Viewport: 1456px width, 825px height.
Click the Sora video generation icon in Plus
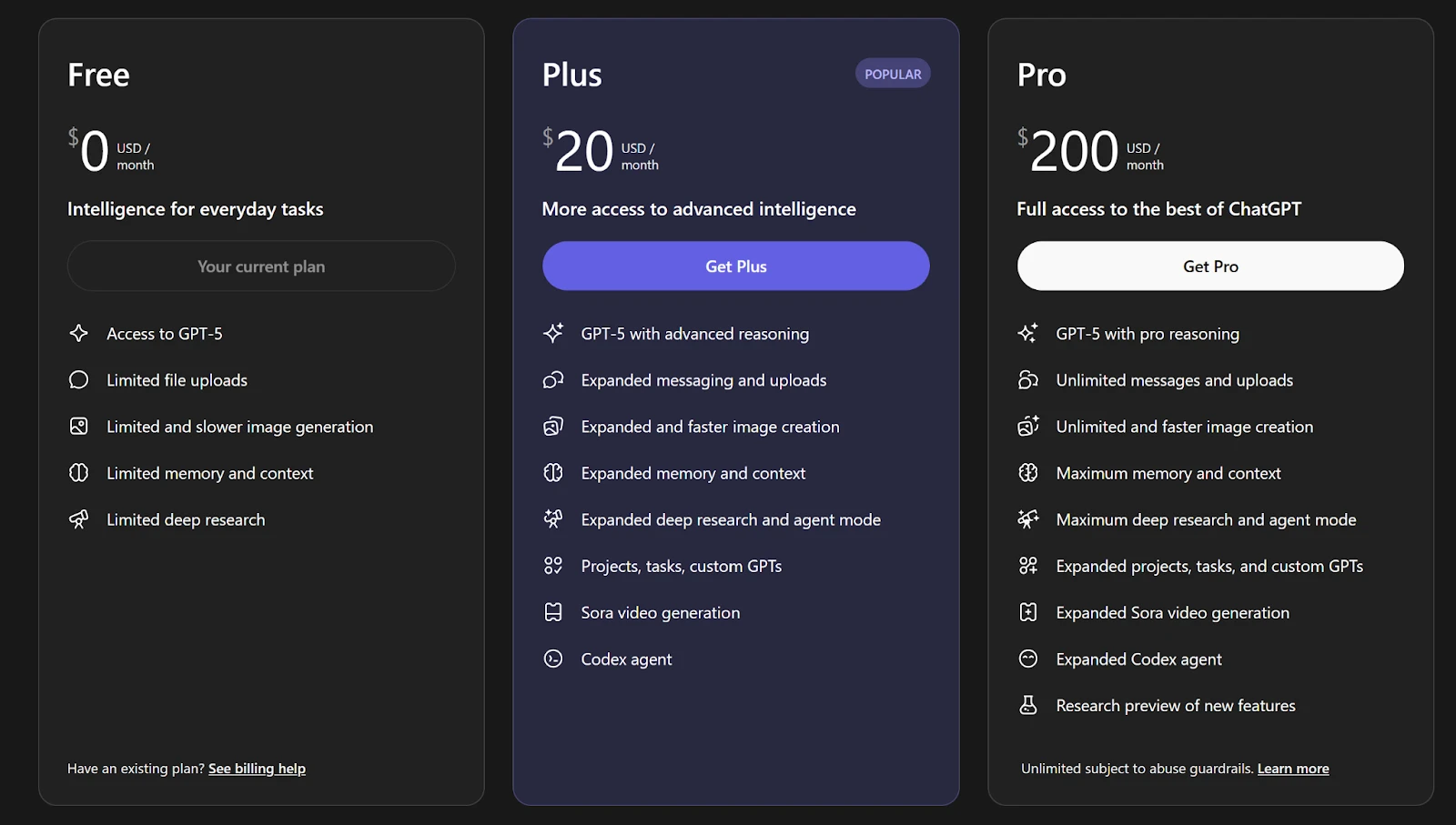[553, 612]
